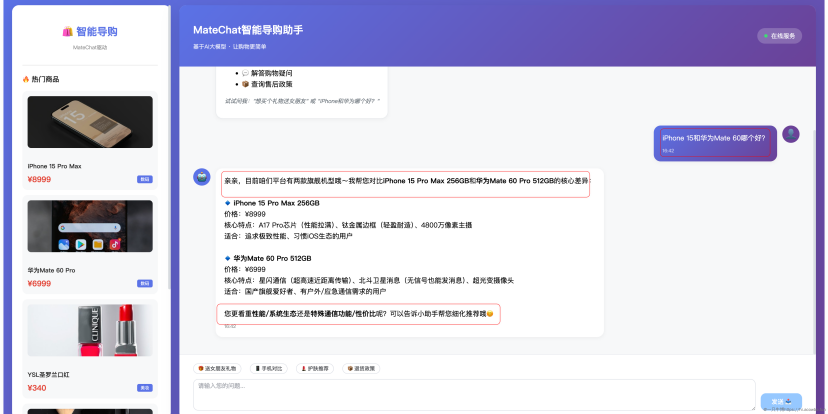Click the bold 华为Mate 60 Pro 512GB heading

272,259
